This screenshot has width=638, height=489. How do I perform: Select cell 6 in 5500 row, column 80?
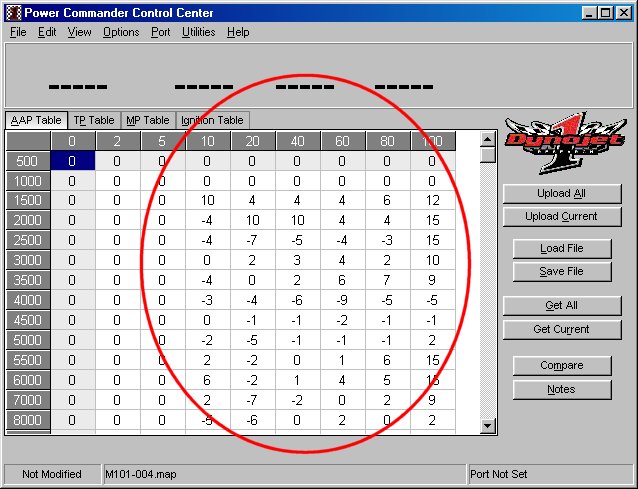tap(387, 360)
